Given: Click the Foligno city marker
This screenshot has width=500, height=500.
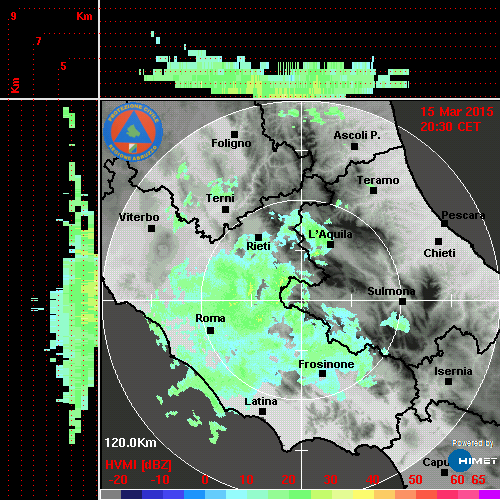Looking at the screenshot, I should tap(234, 134).
